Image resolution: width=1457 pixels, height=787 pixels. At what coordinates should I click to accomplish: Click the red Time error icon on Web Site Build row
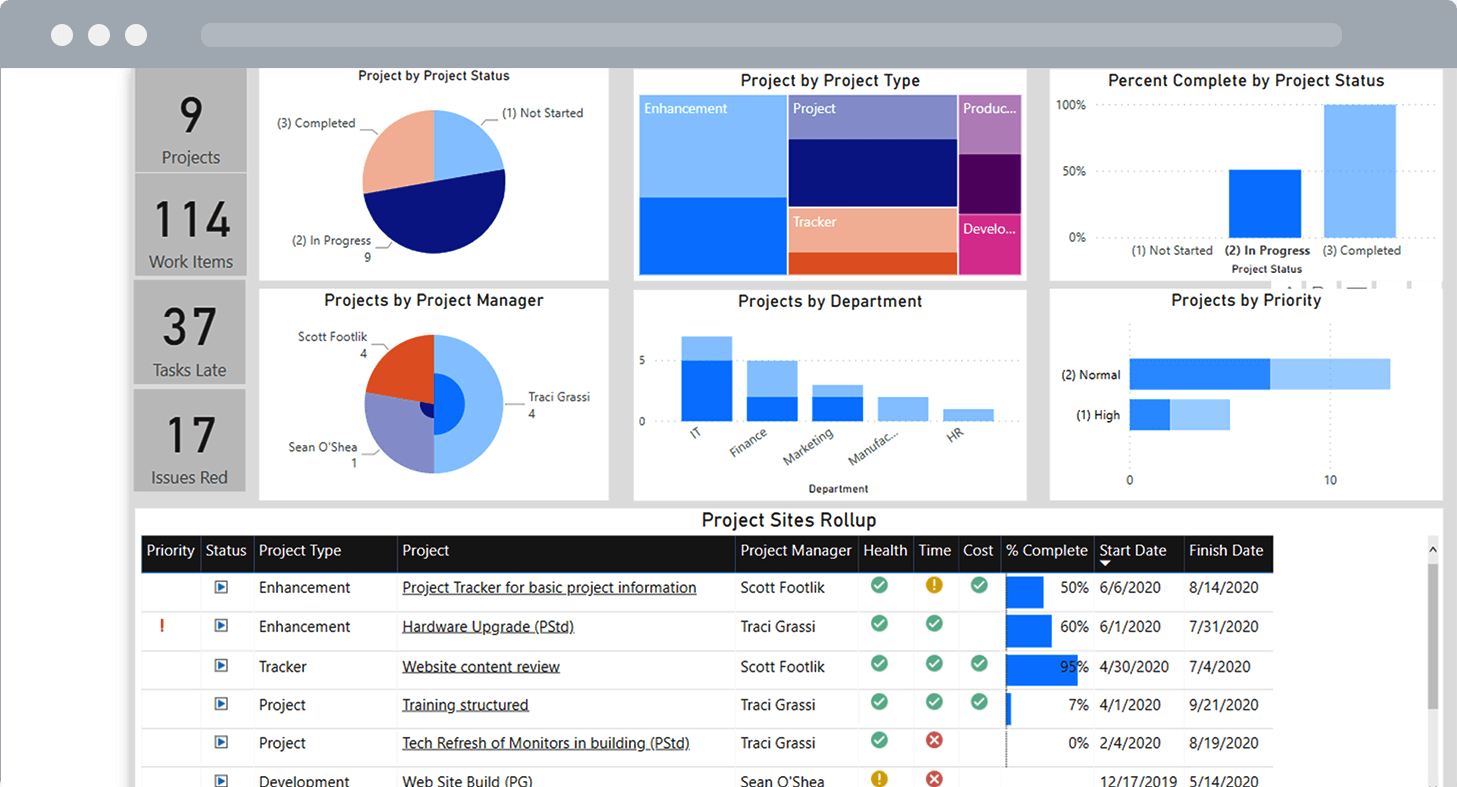pyautogui.click(x=933, y=779)
